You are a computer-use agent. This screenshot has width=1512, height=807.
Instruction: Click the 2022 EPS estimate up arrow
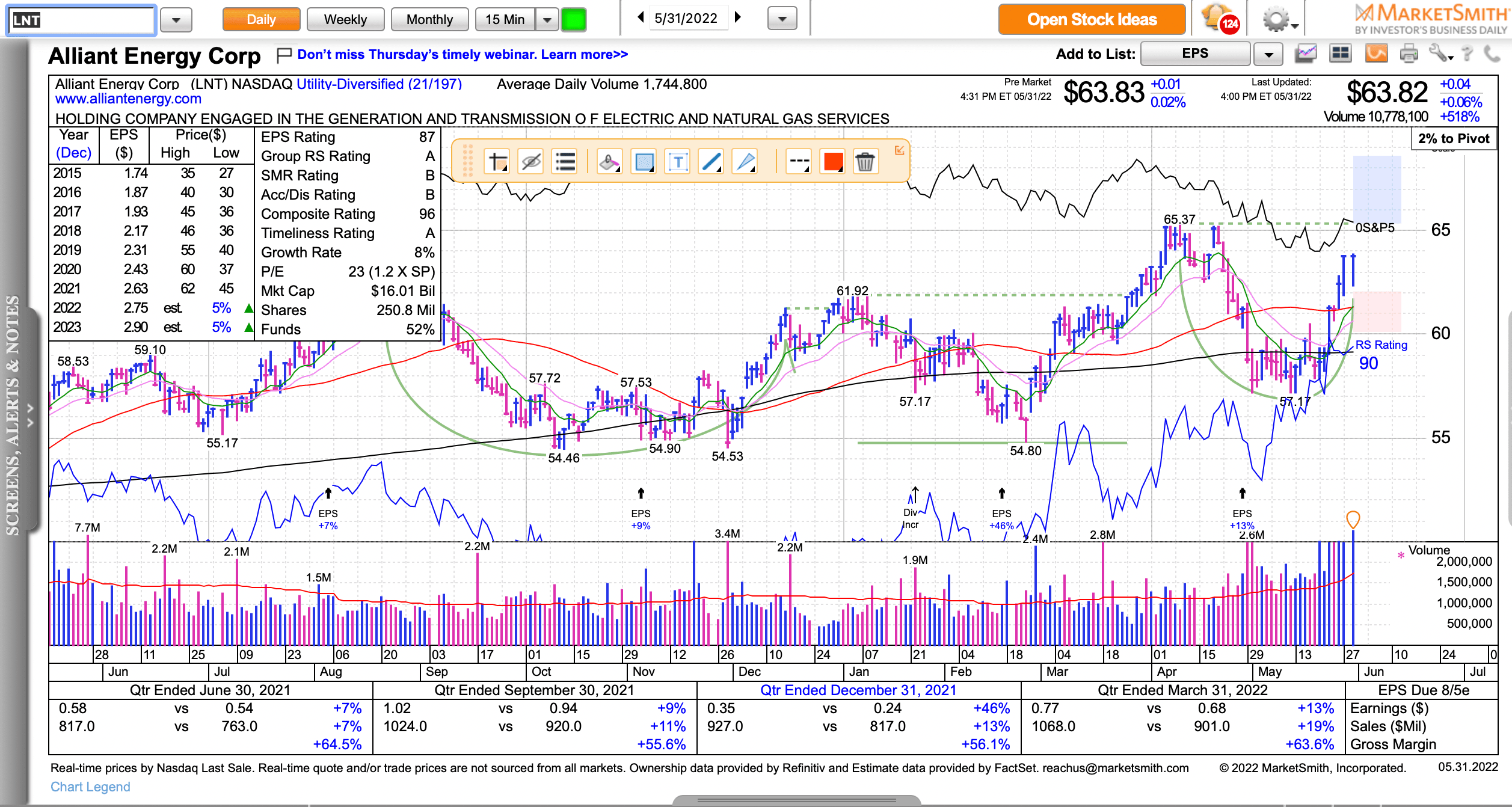(x=248, y=308)
